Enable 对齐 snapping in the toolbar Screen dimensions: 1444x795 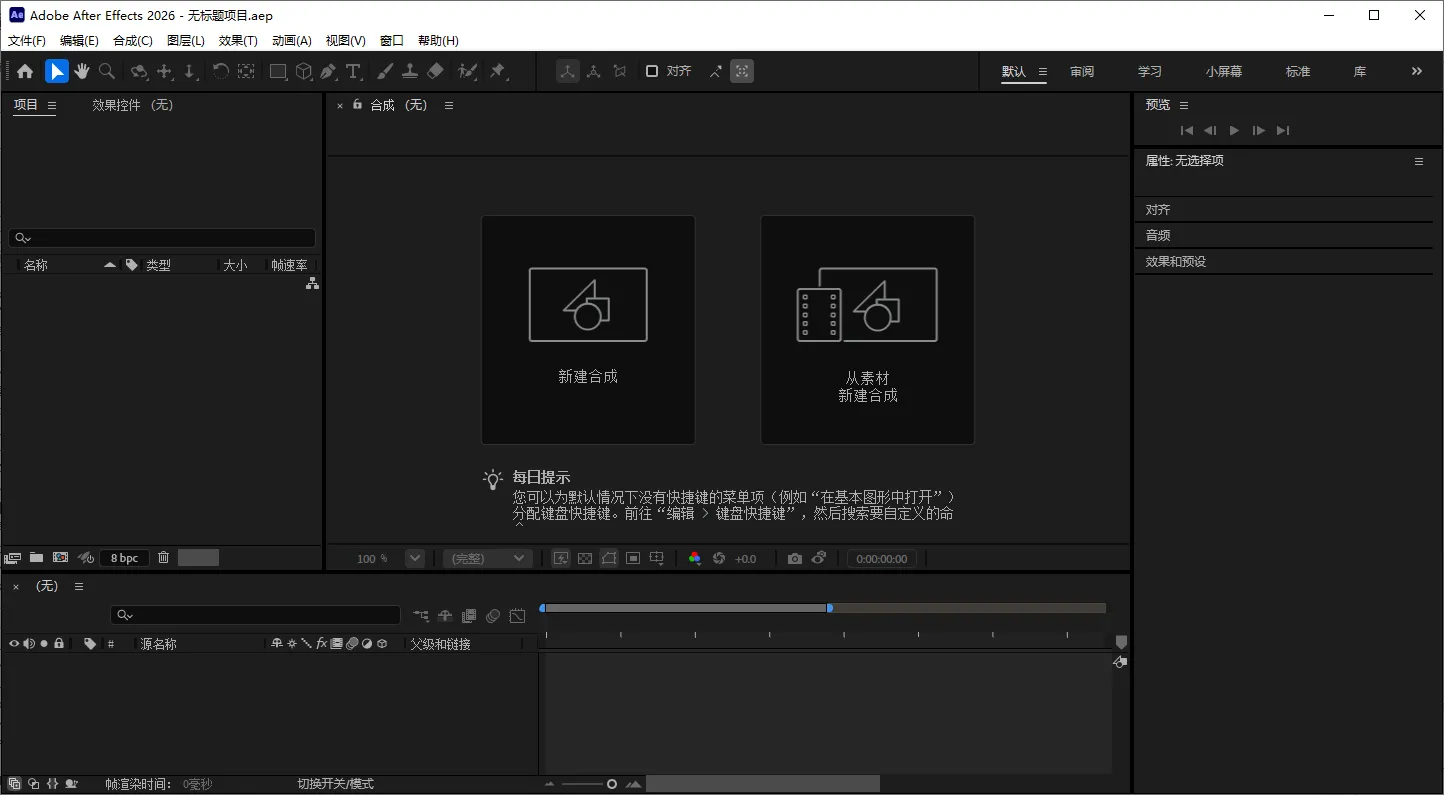click(652, 71)
